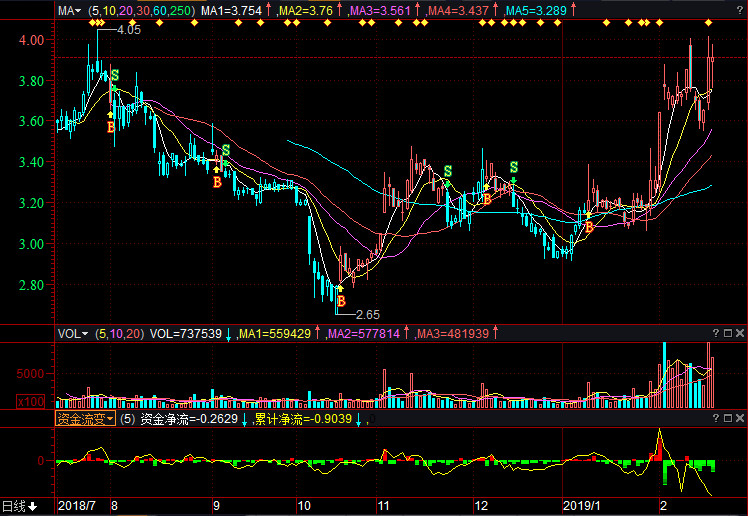Click the 2019/1 date on timeline
This screenshot has height=516, width=748.
[580, 505]
